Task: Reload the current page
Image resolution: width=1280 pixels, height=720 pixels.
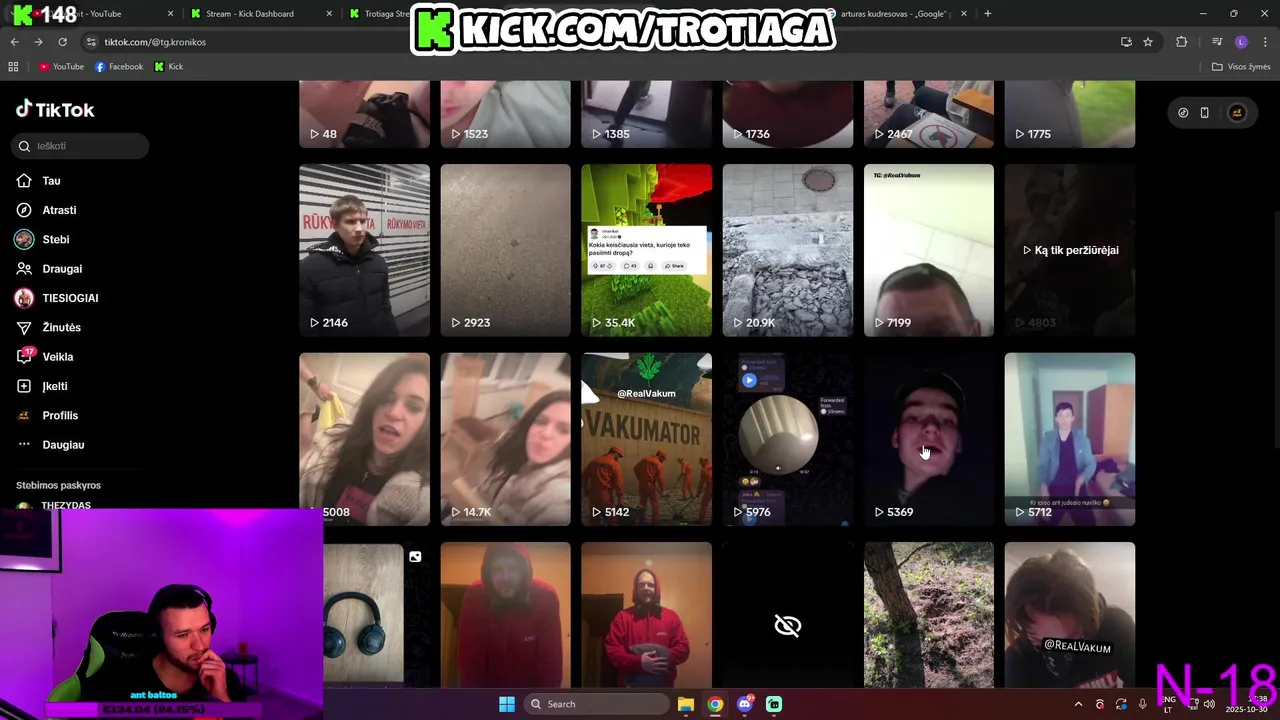Action: [62, 42]
